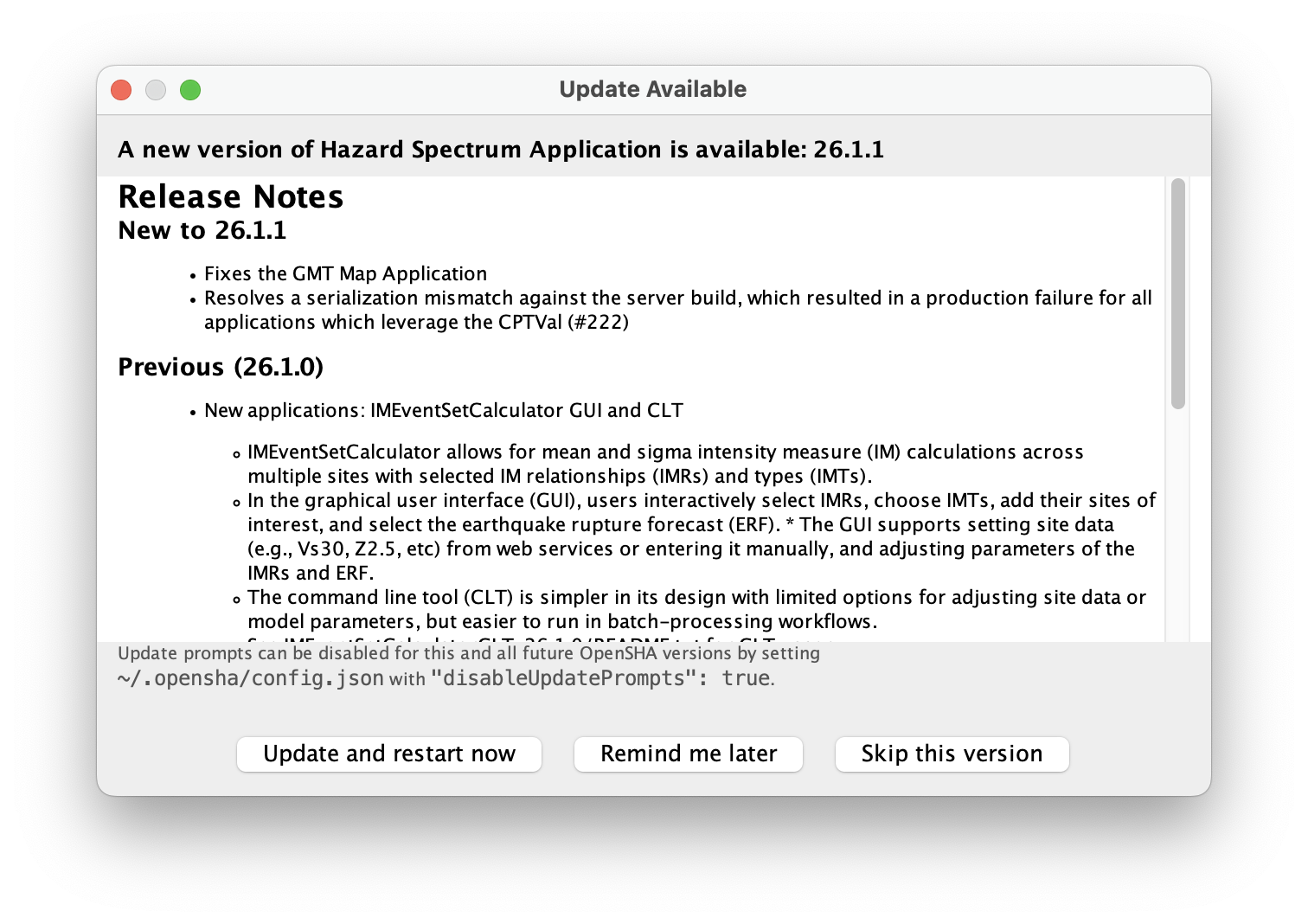1308x924 pixels.
Task: Close the Update Available window
Action: pyautogui.click(x=121, y=90)
